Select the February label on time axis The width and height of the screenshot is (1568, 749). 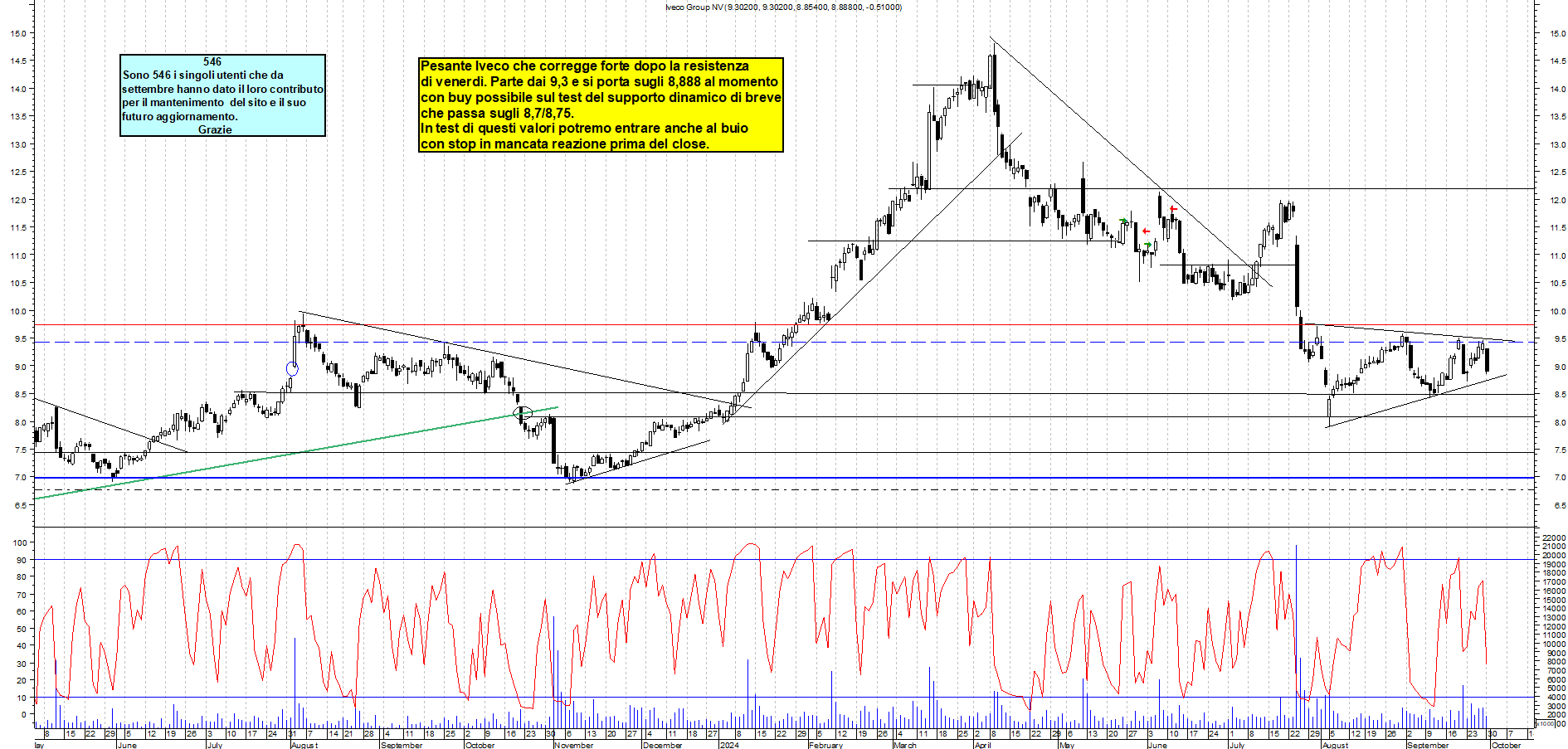click(825, 745)
